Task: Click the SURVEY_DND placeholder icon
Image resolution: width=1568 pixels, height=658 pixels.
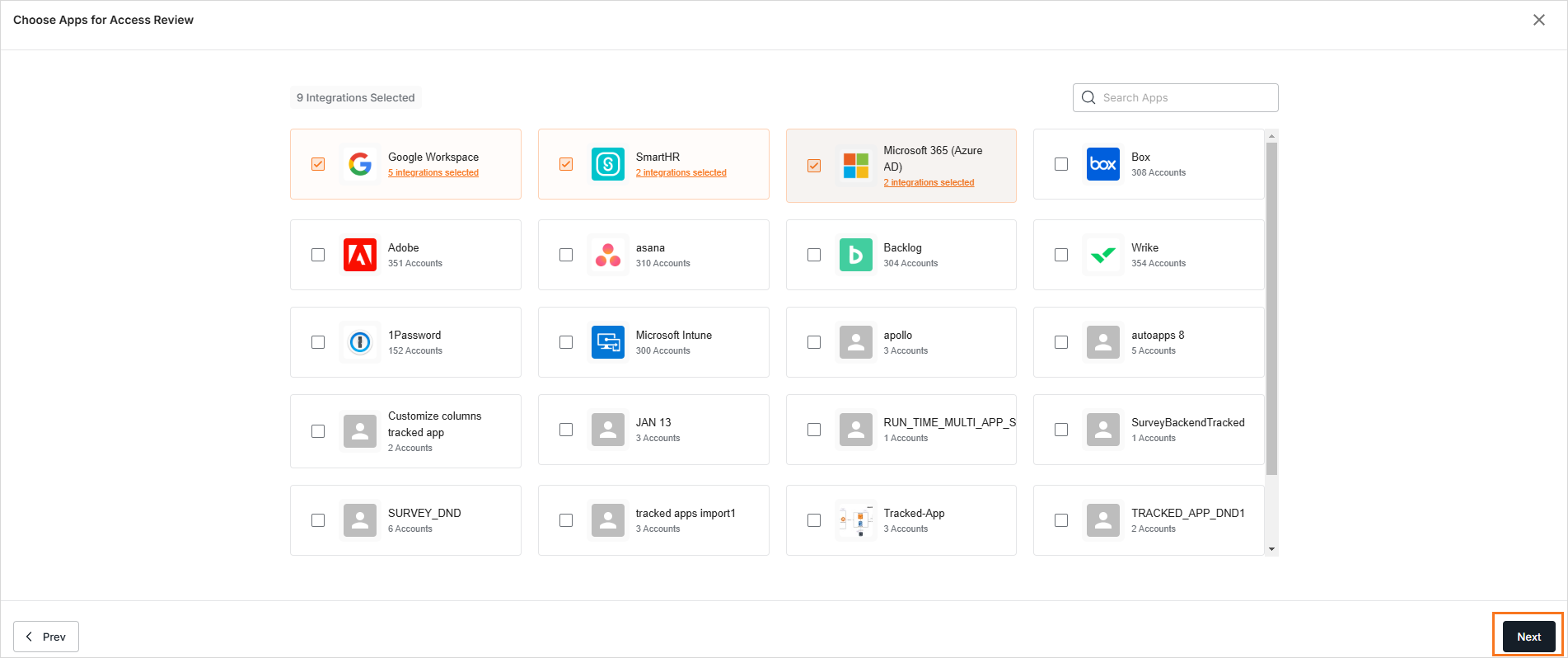Action: coord(360,520)
